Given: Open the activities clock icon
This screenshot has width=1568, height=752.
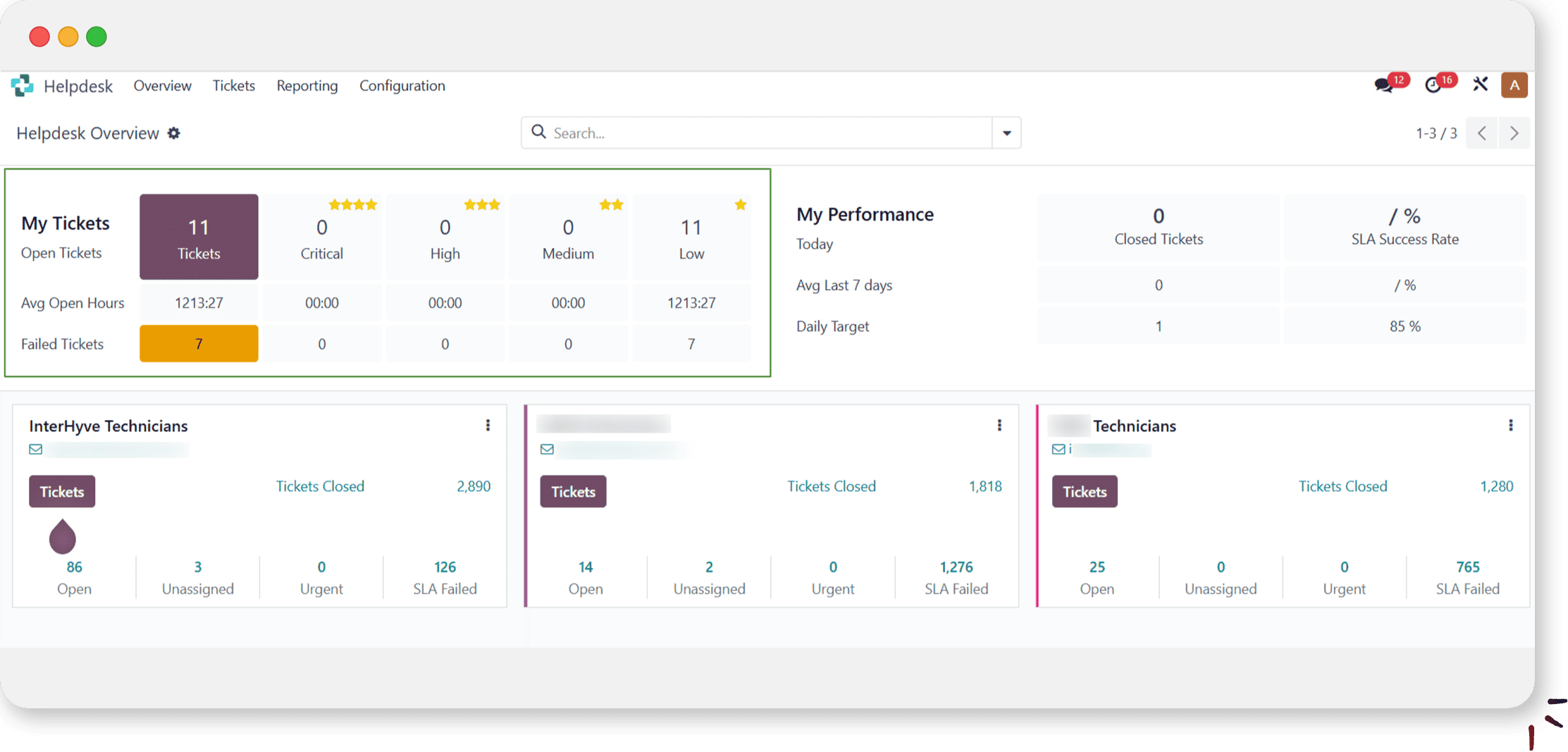Looking at the screenshot, I should point(1433,85).
